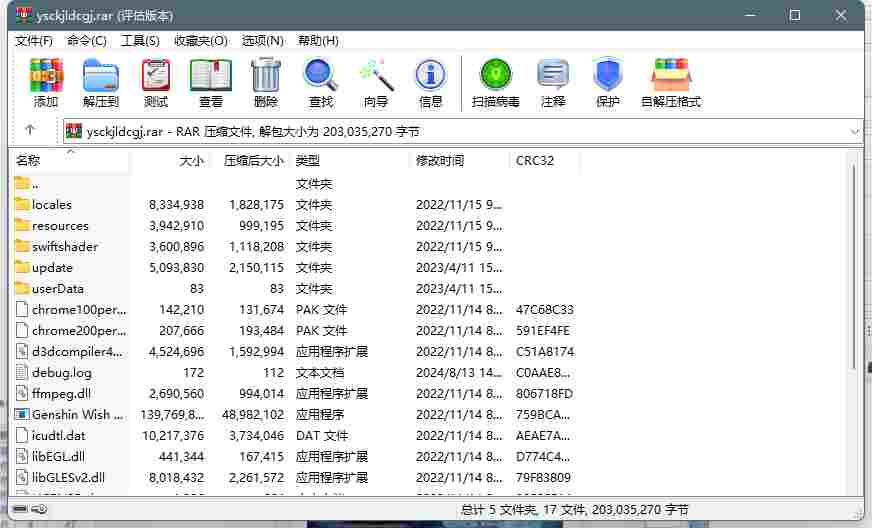Select the chrome100per... PAK file name
This screenshot has height=528, width=872.
click(x=79, y=309)
